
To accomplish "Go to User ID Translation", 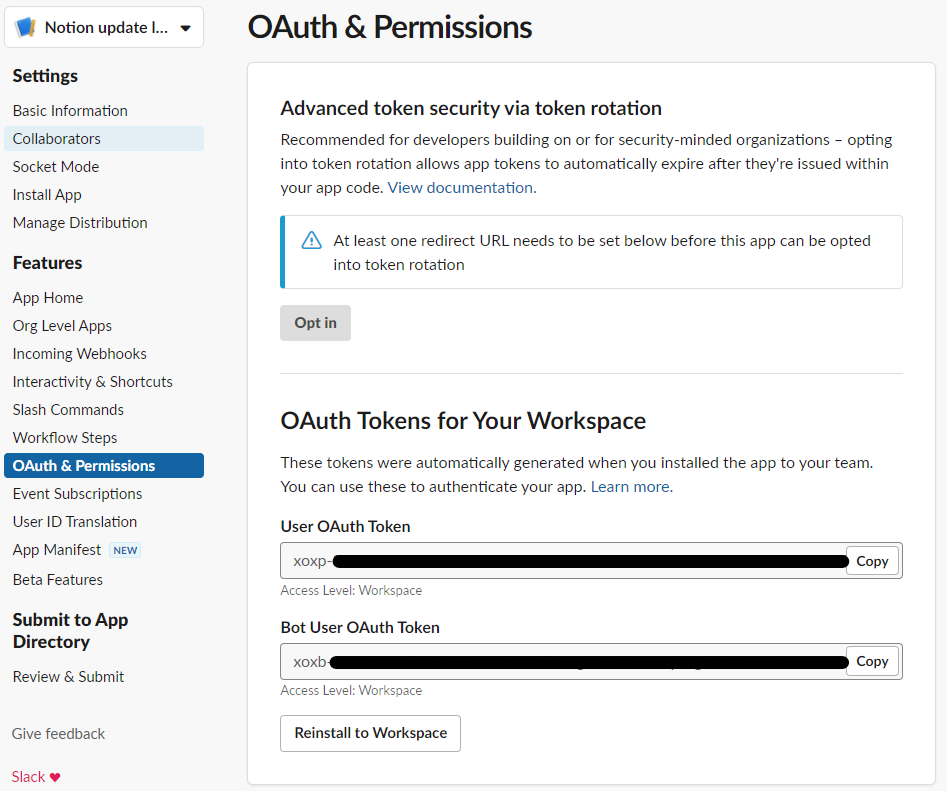I will pos(75,522).
